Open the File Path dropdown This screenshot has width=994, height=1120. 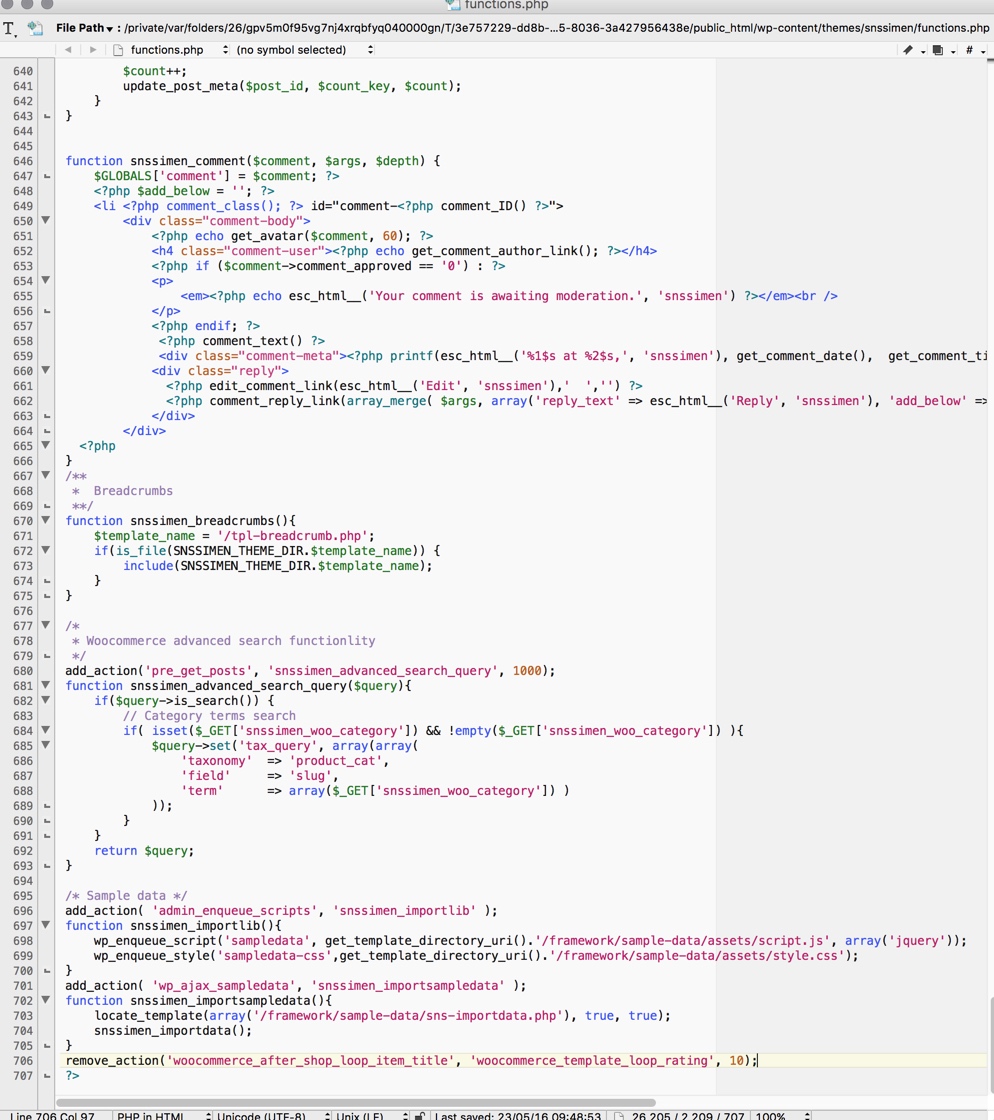click(x=85, y=29)
